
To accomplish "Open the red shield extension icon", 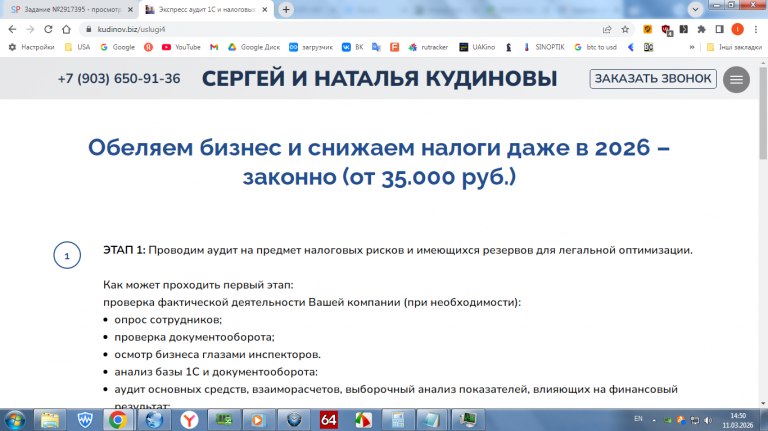I will coord(667,30).
